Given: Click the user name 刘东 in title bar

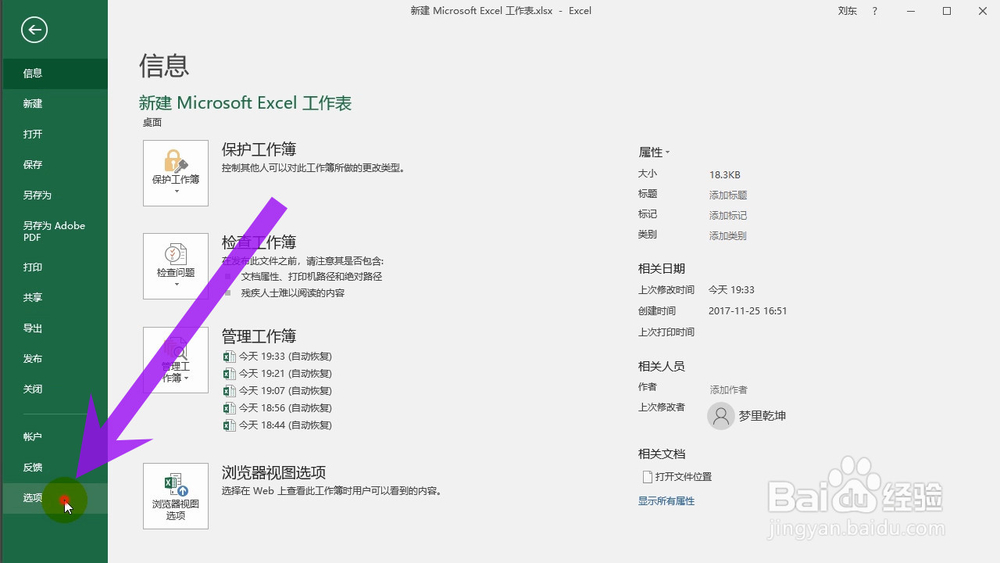Looking at the screenshot, I should tap(847, 11).
